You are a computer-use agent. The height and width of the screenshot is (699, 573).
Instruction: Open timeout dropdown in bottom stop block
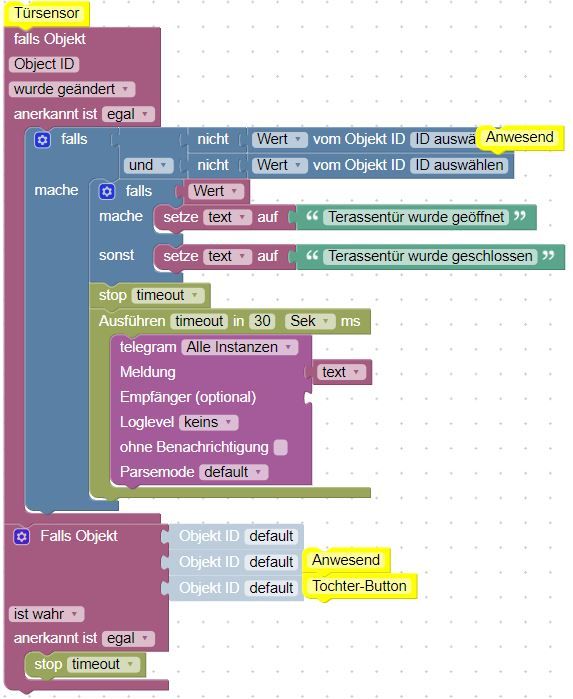click(103, 664)
